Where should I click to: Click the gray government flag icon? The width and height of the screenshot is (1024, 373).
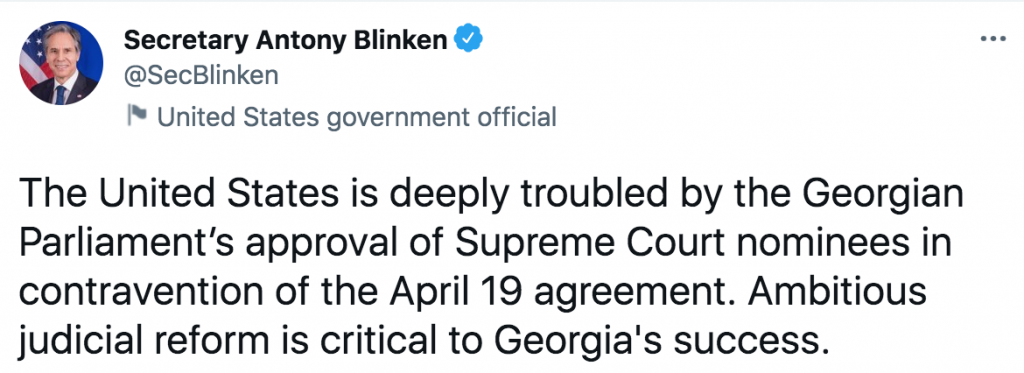(137, 116)
